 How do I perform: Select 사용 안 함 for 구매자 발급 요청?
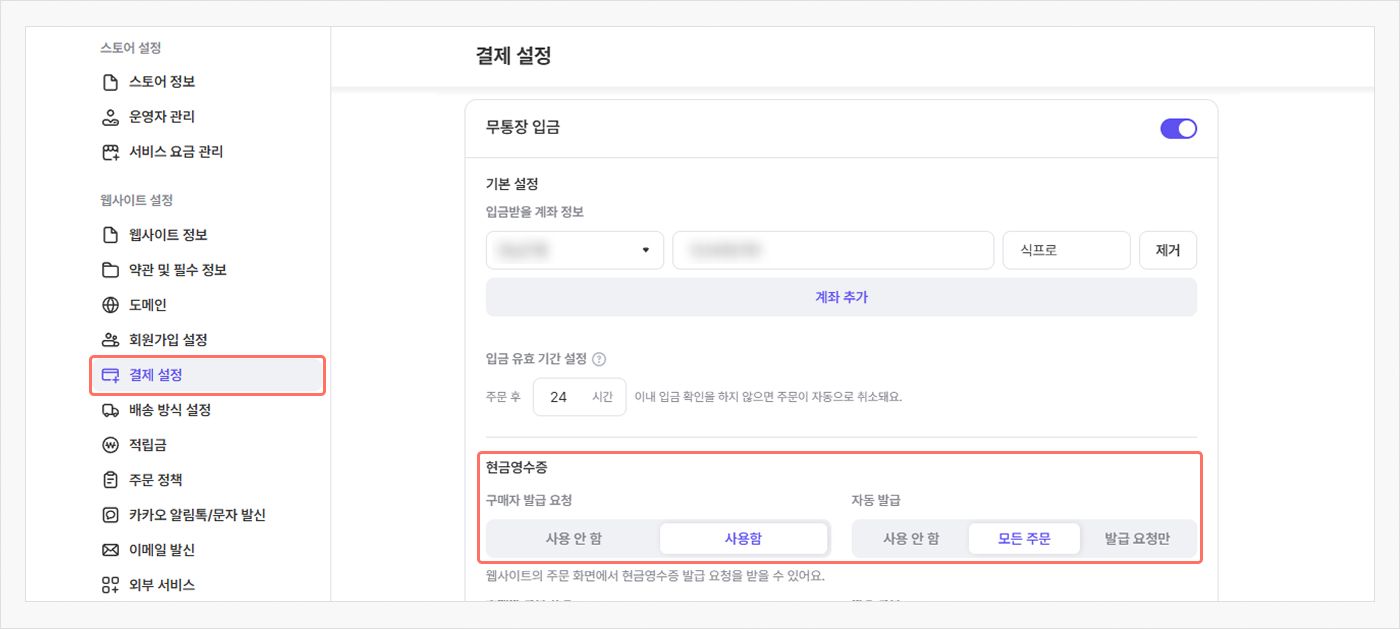(x=573, y=538)
